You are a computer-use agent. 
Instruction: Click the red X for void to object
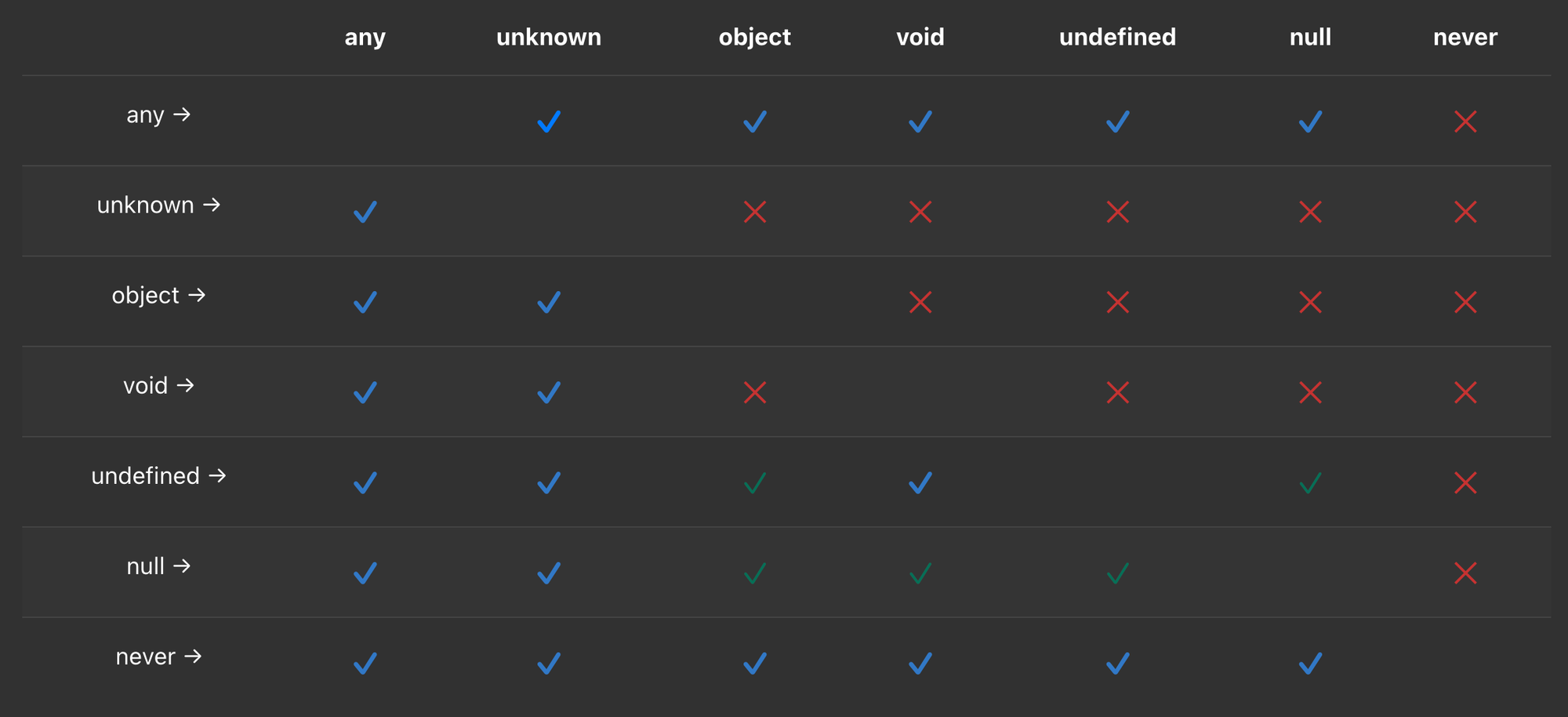coord(755,392)
